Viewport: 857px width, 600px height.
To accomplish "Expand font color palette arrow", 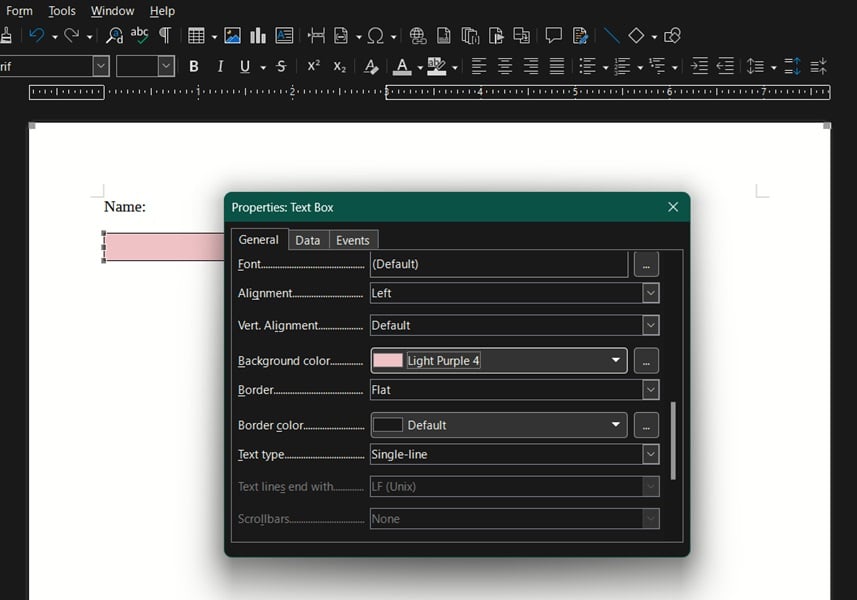I will pyautogui.click(x=420, y=68).
